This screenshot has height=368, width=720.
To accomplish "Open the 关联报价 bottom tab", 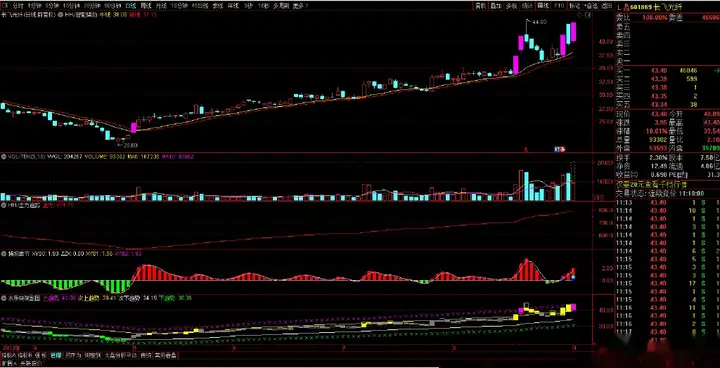I will click(31, 363).
